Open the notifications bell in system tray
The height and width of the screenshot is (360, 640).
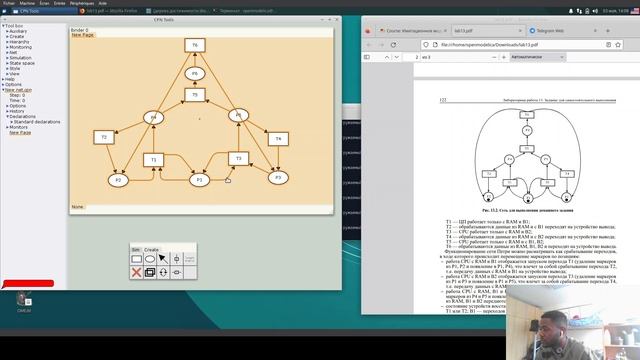click(571, 11)
